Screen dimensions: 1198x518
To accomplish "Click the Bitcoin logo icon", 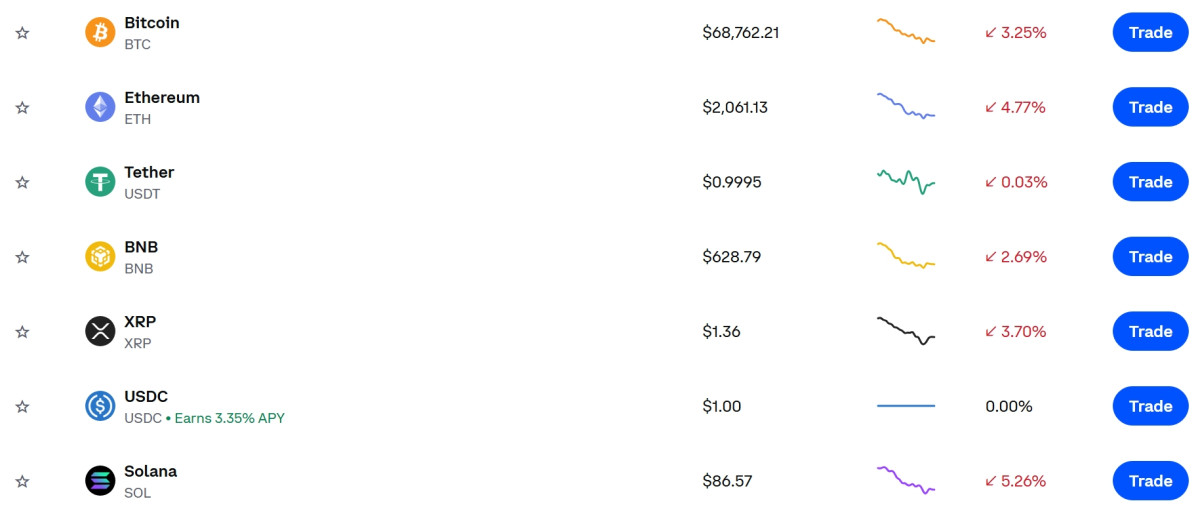I will click(x=100, y=33).
